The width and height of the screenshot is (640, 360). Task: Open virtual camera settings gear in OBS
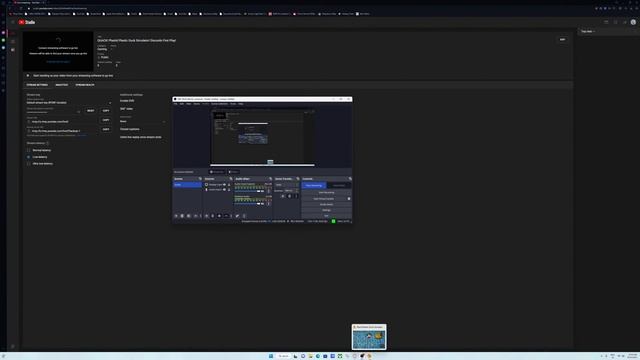(349, 199)
